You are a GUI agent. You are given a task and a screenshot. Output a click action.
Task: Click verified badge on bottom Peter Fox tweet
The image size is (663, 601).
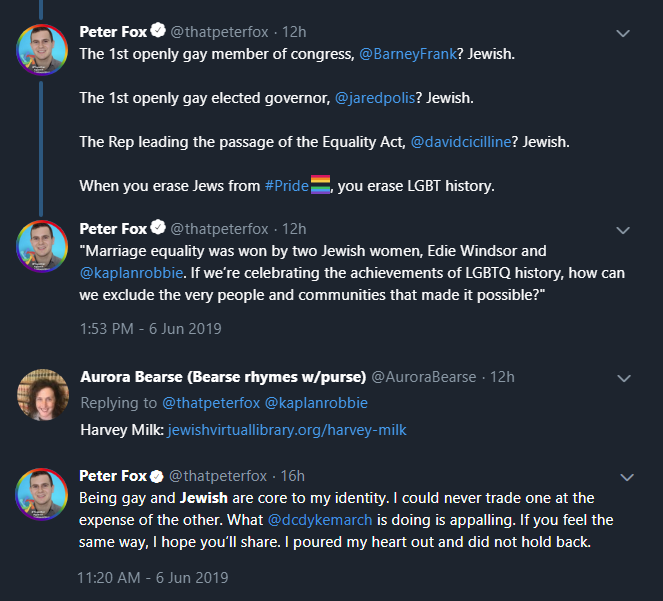(x=156, y=476)
